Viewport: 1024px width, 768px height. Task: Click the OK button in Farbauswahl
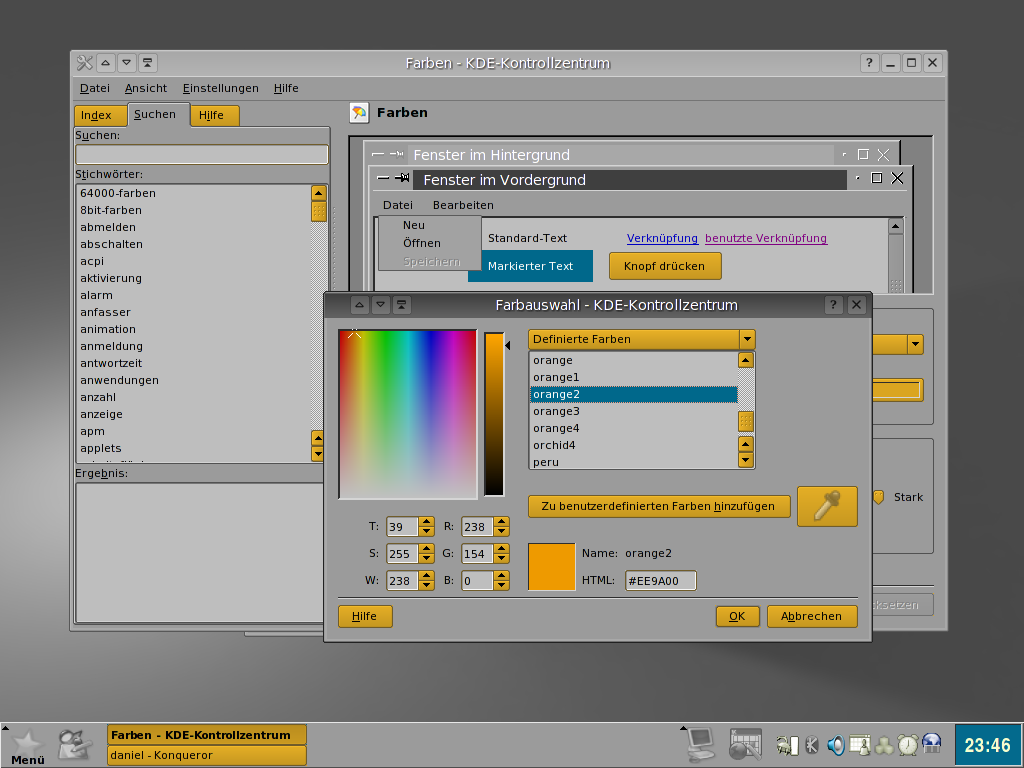(737, 616)
